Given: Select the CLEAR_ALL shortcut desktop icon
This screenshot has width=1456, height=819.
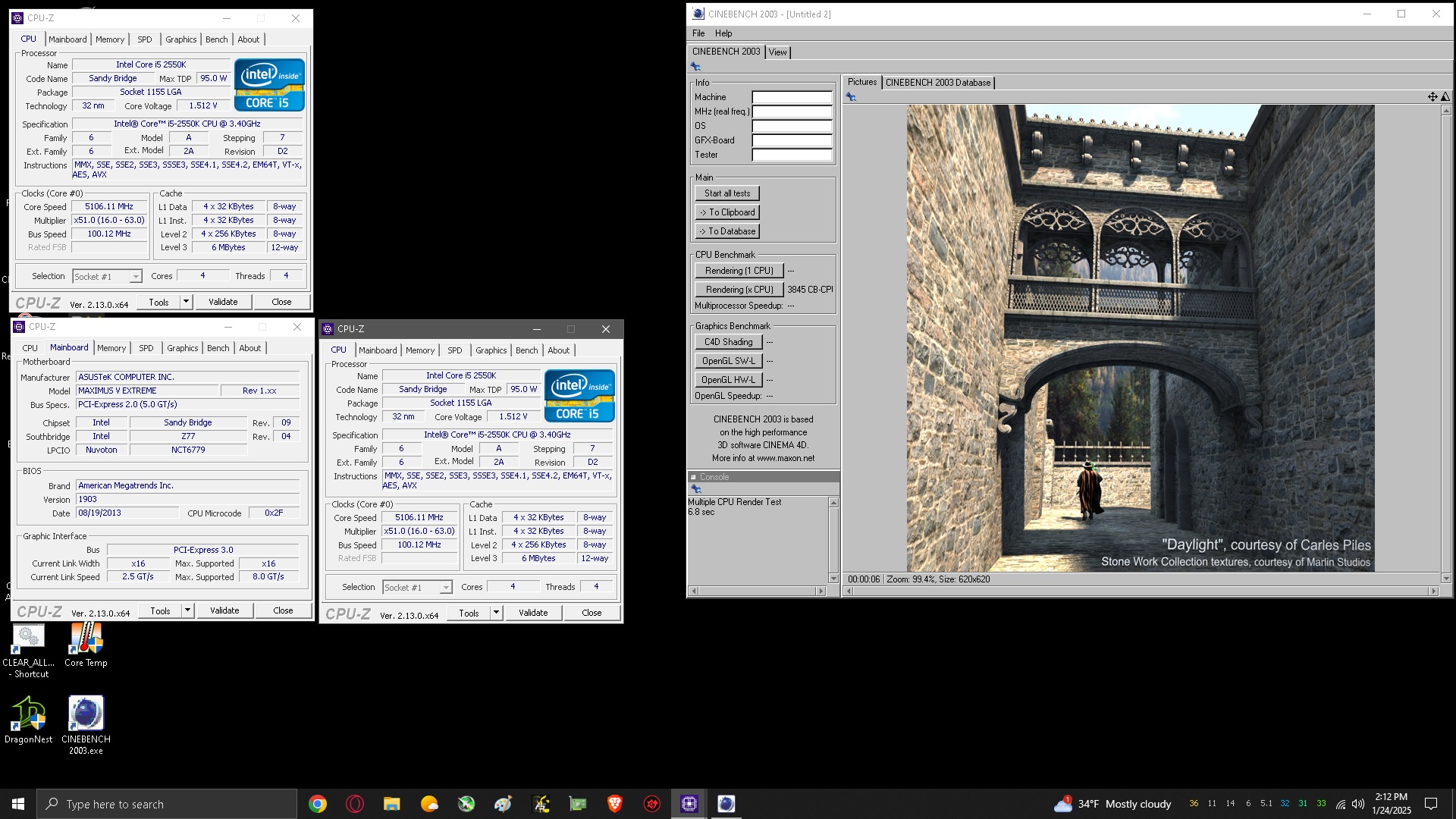Looking at the screenshot, I should [x=28, y=651].
